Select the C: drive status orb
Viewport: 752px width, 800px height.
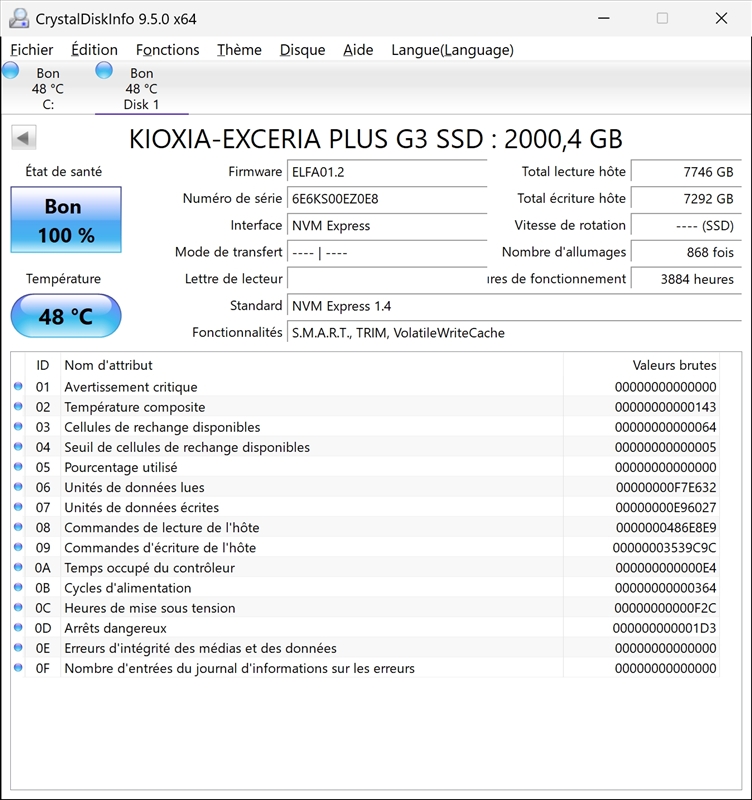click(11, 70)
